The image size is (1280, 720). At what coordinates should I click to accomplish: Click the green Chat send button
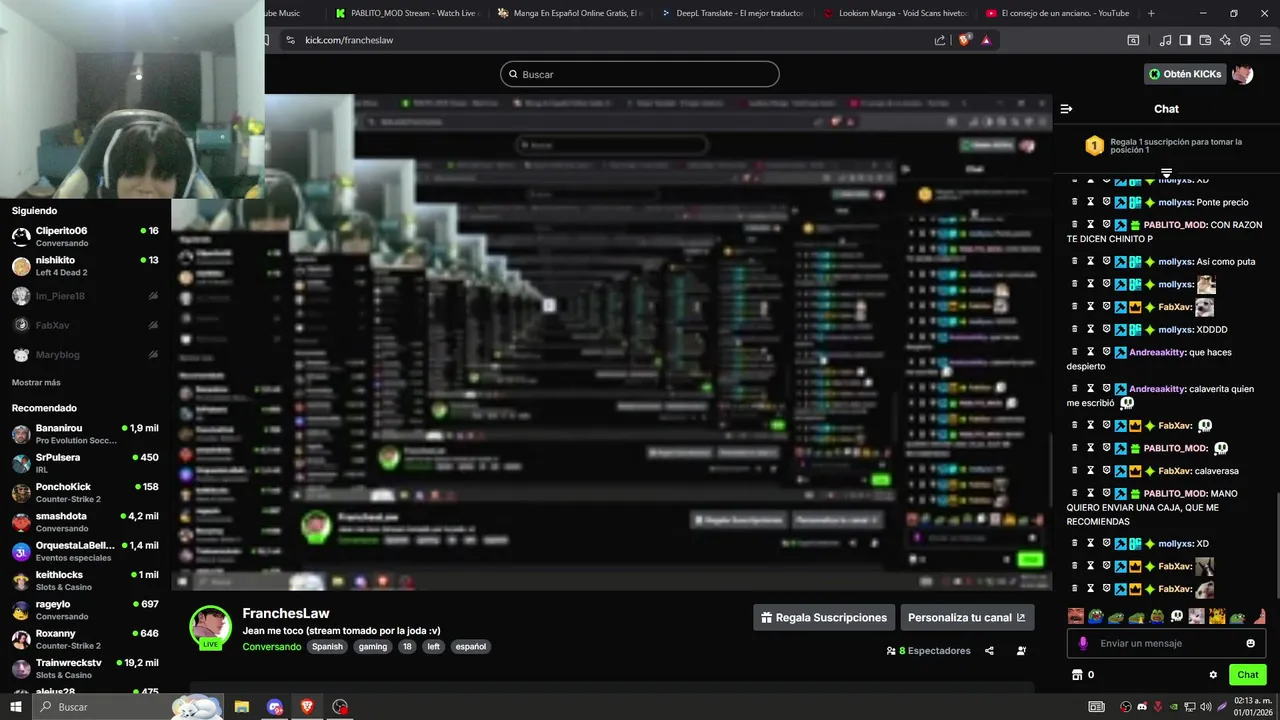coord(1247,675)
